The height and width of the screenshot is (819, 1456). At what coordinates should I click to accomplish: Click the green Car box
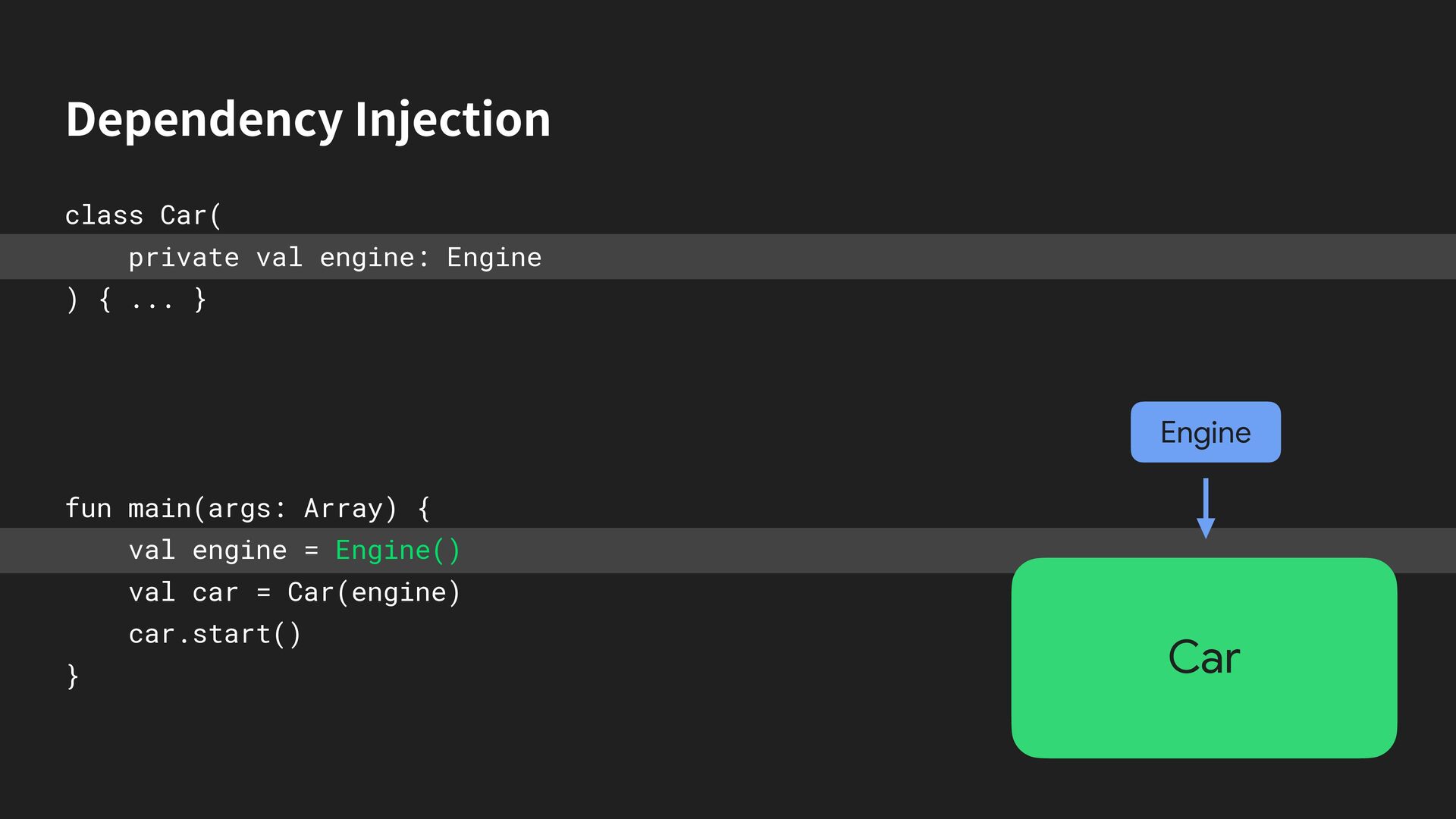[1203, 657]
